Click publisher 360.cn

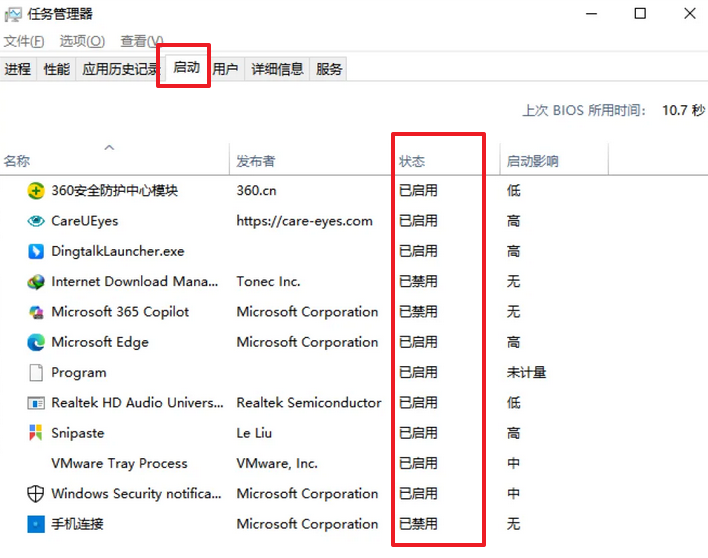(256, 191)
